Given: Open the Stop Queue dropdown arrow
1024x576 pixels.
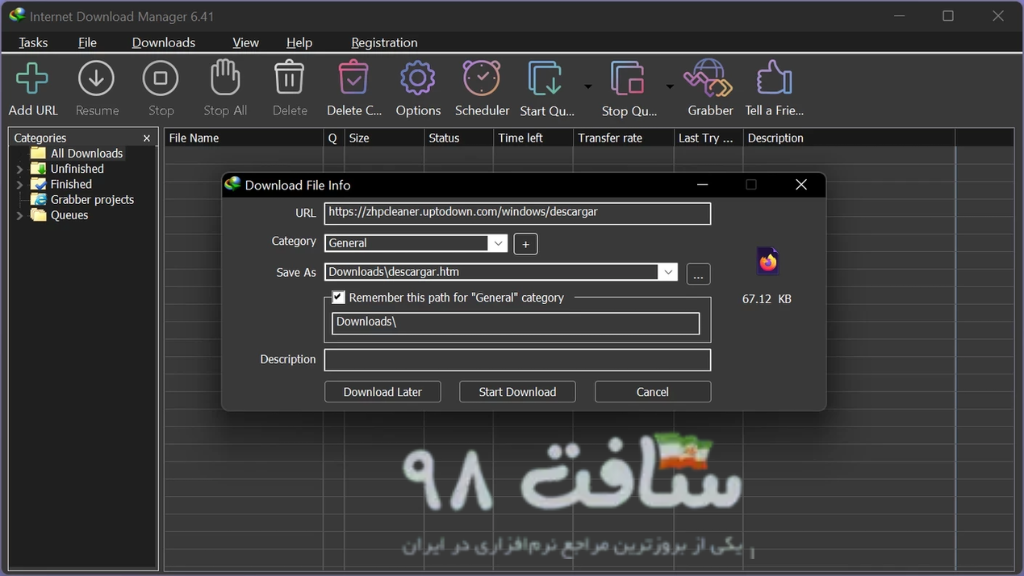Looking at the screenshot, I should [x=669, y=86].
